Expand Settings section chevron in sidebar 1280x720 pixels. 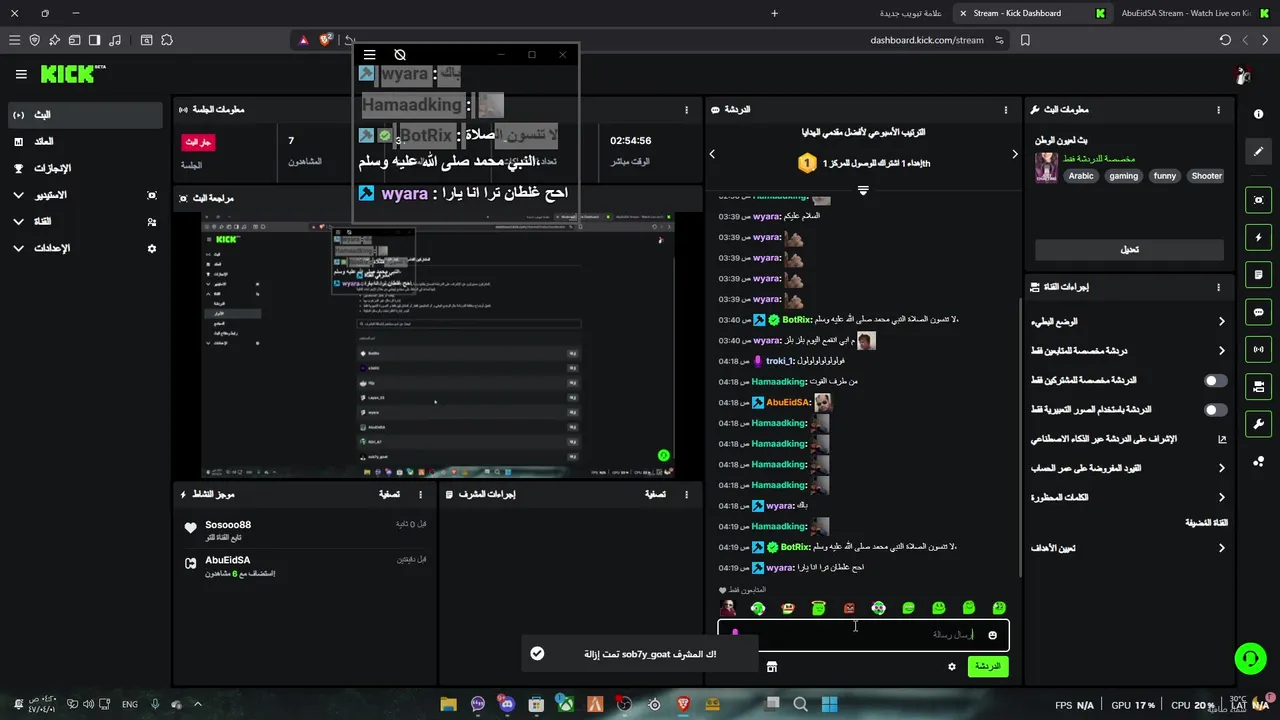click(x=19, y=248)
